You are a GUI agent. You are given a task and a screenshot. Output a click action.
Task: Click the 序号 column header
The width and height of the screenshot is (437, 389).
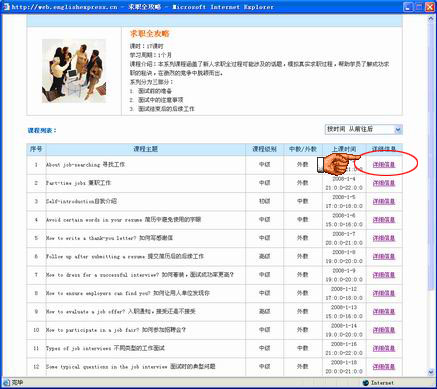tap(36, 149)
